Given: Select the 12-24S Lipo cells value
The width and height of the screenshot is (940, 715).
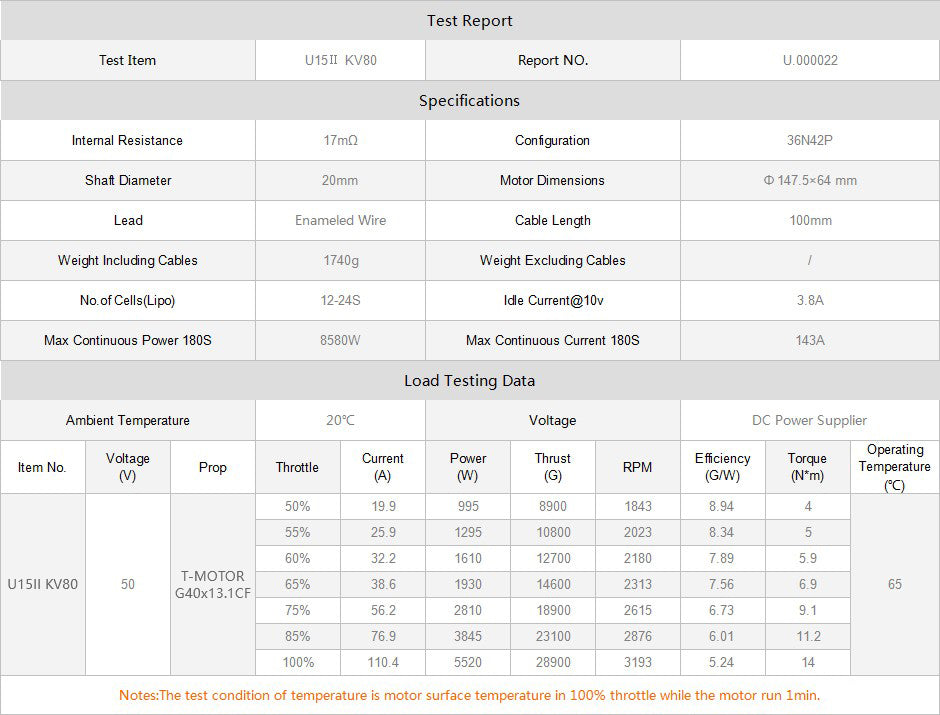Looking at the screenshot, I should click(341, 300).
